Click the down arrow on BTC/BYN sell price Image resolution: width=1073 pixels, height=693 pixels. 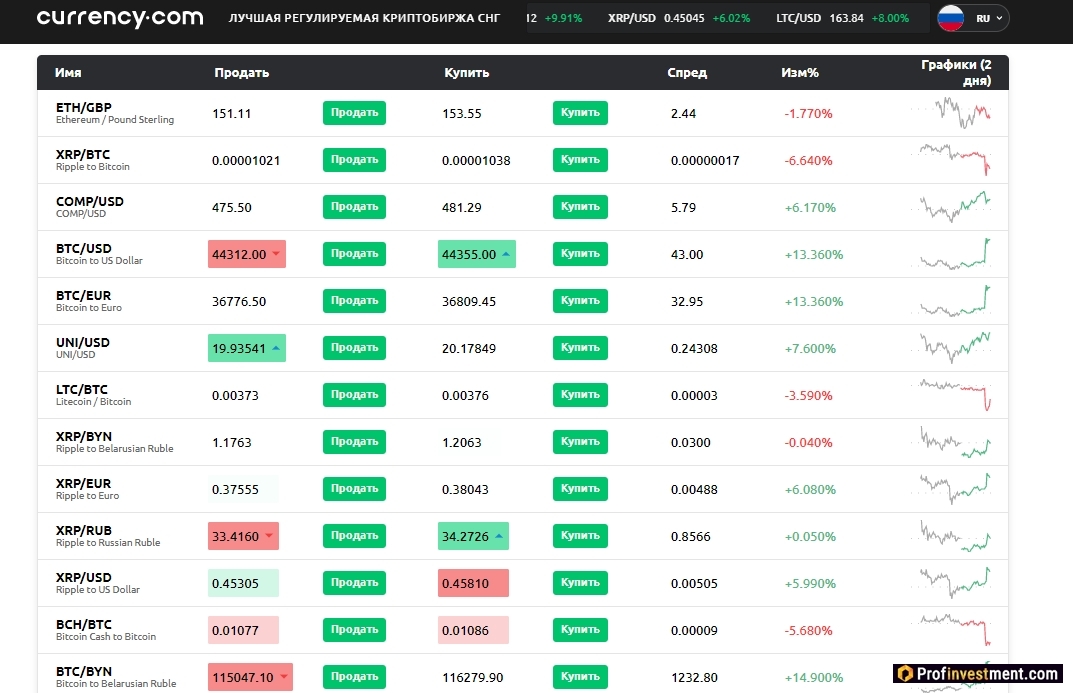coord(283,677)
